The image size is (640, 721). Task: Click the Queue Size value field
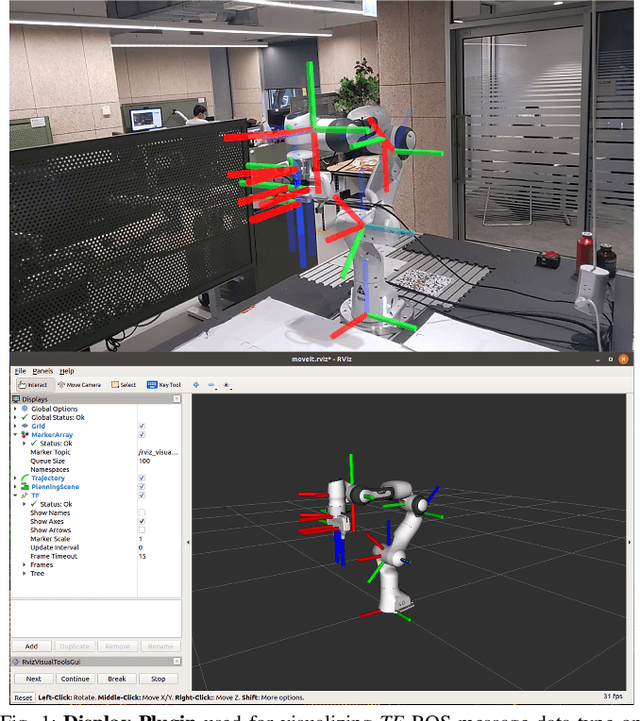(158, 461)
